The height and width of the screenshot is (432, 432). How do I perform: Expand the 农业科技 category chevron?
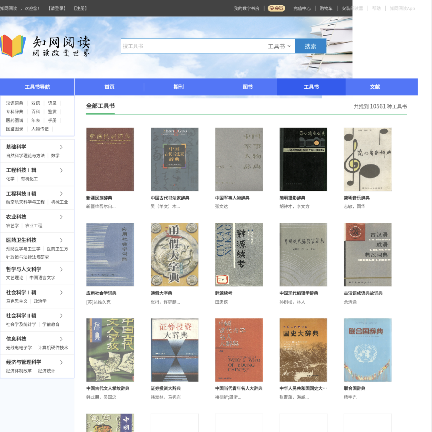(61, 217)
